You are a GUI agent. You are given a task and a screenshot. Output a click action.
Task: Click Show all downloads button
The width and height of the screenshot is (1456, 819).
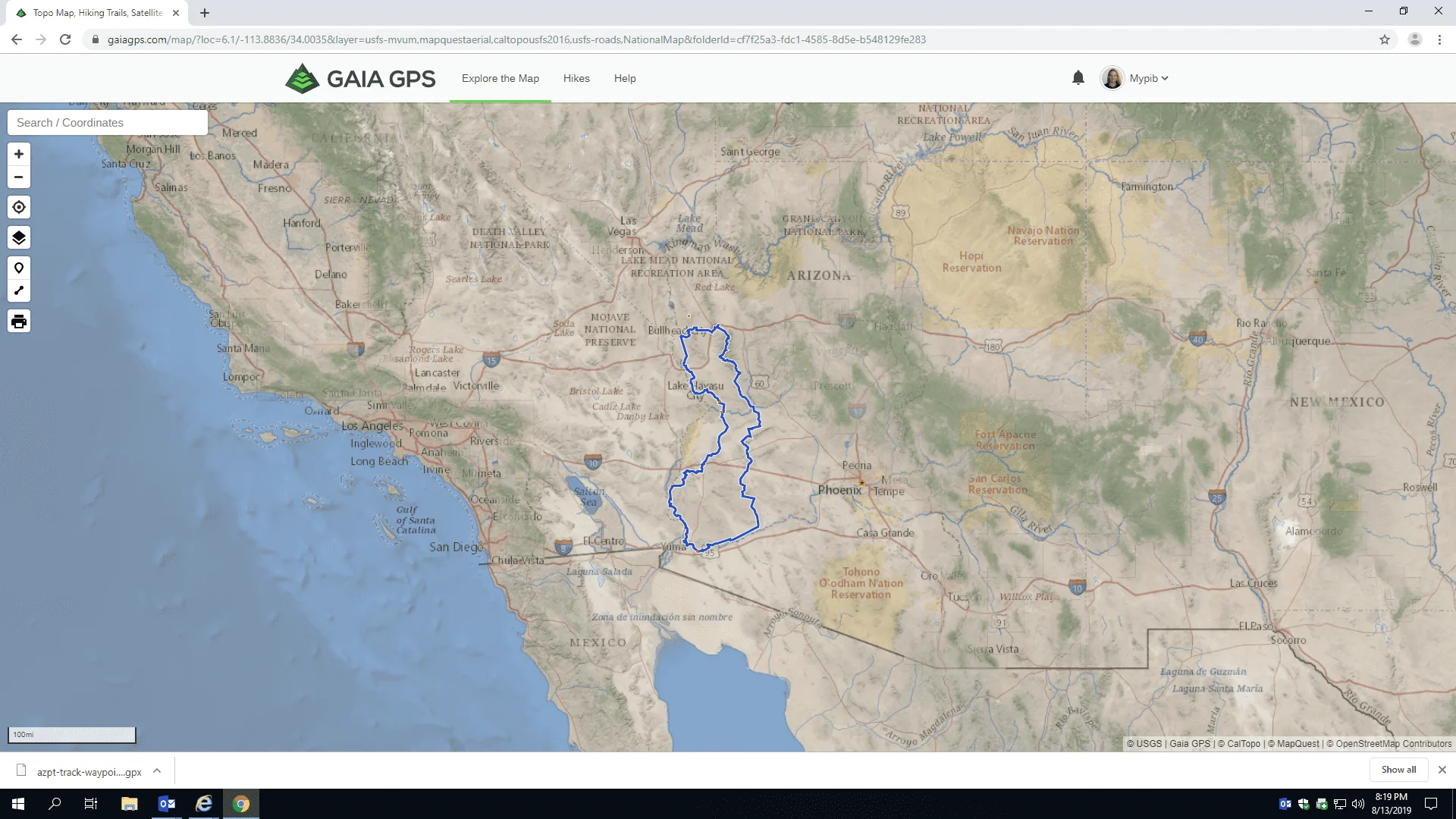(x=1398, y=769)
